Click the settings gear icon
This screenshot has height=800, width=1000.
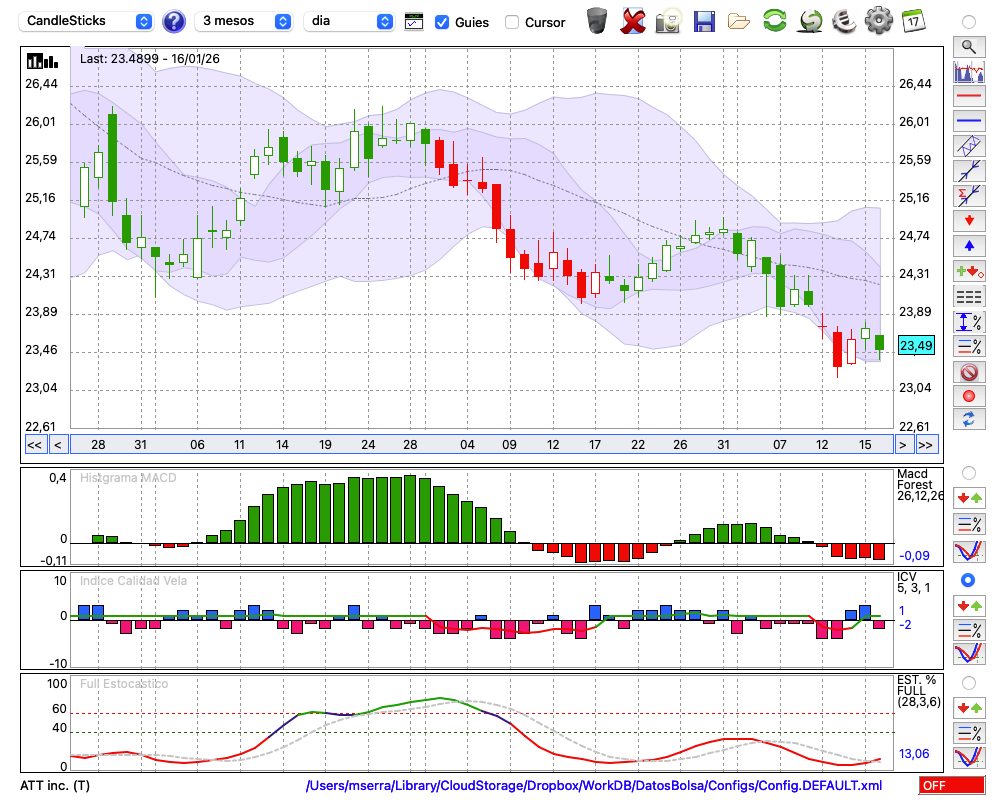coord(877,20)
